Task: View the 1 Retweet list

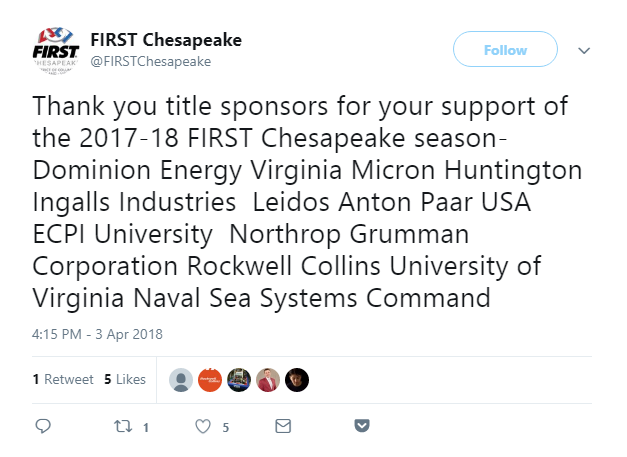Action: click(63, 379)
